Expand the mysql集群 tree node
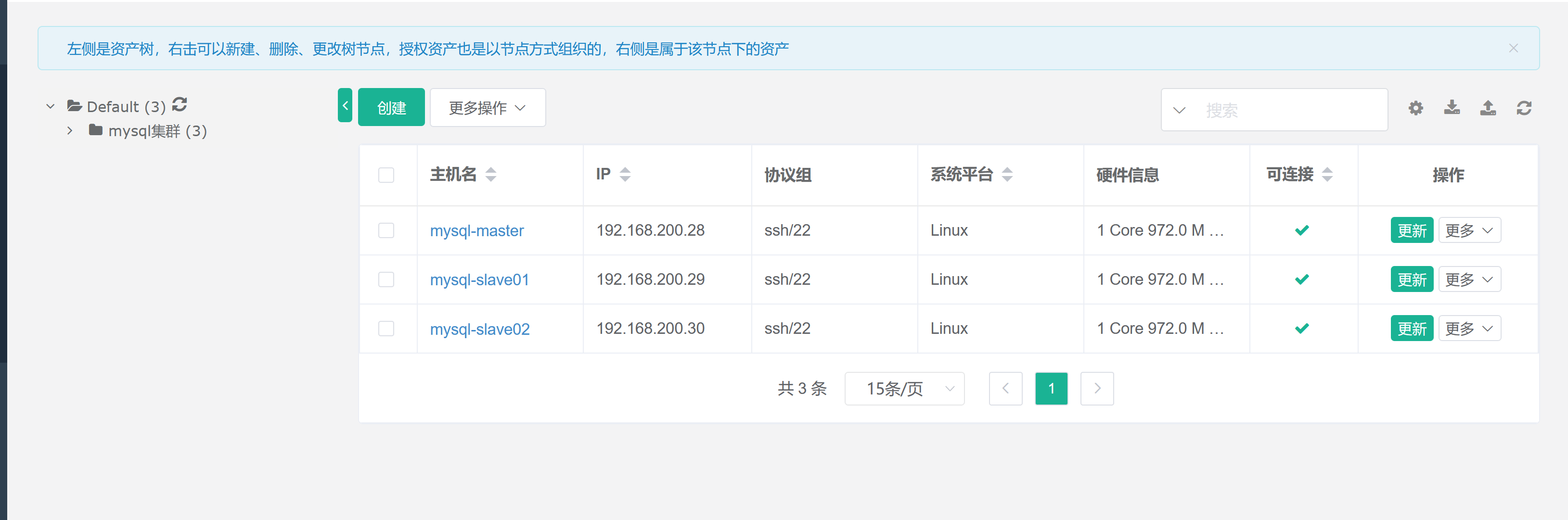This screenshot has height=520, width=1568. click(x=70, y=131)
